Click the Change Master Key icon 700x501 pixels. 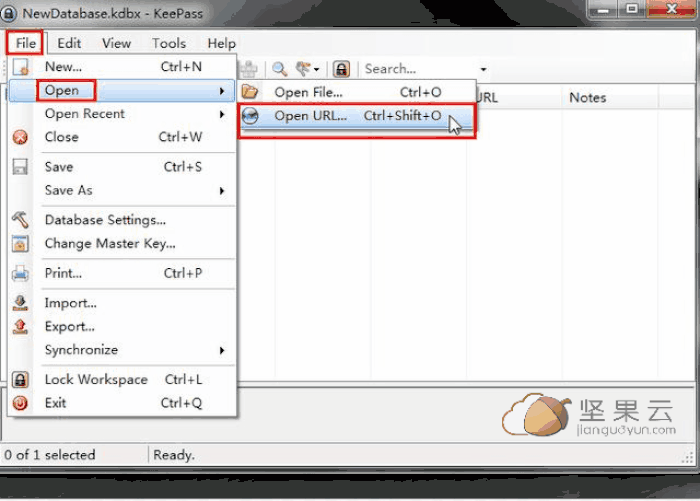pyautogui.click(x=20, y=244)
